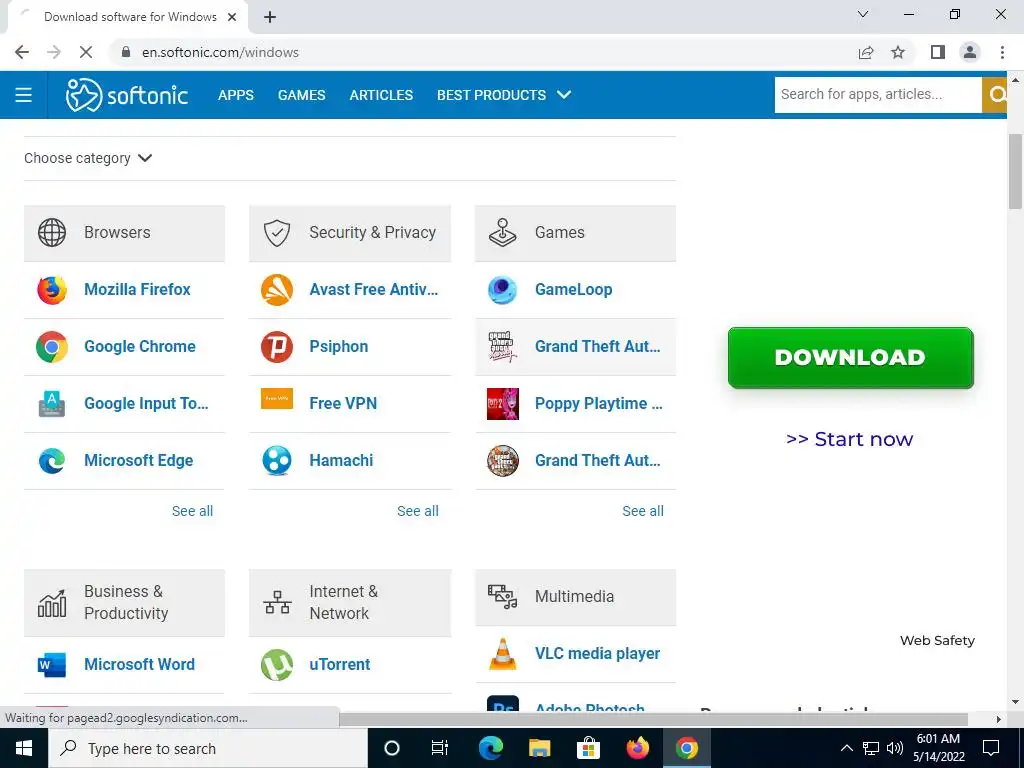Viewport: 1024px width, 768px height.
Task: Click the vertical page scrollbar thumb
Action: tap(1015, 171)
